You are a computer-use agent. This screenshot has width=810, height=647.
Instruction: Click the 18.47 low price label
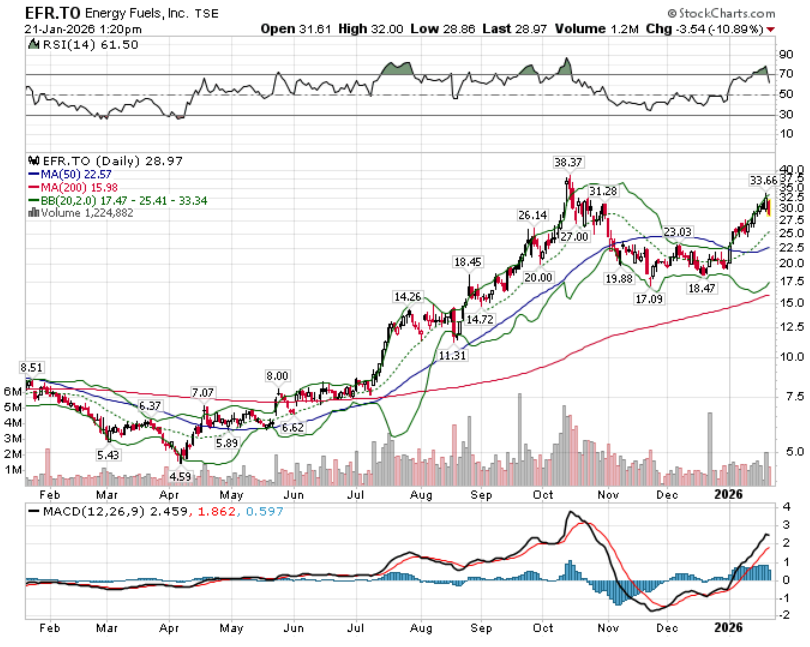[x=701, y=288]
